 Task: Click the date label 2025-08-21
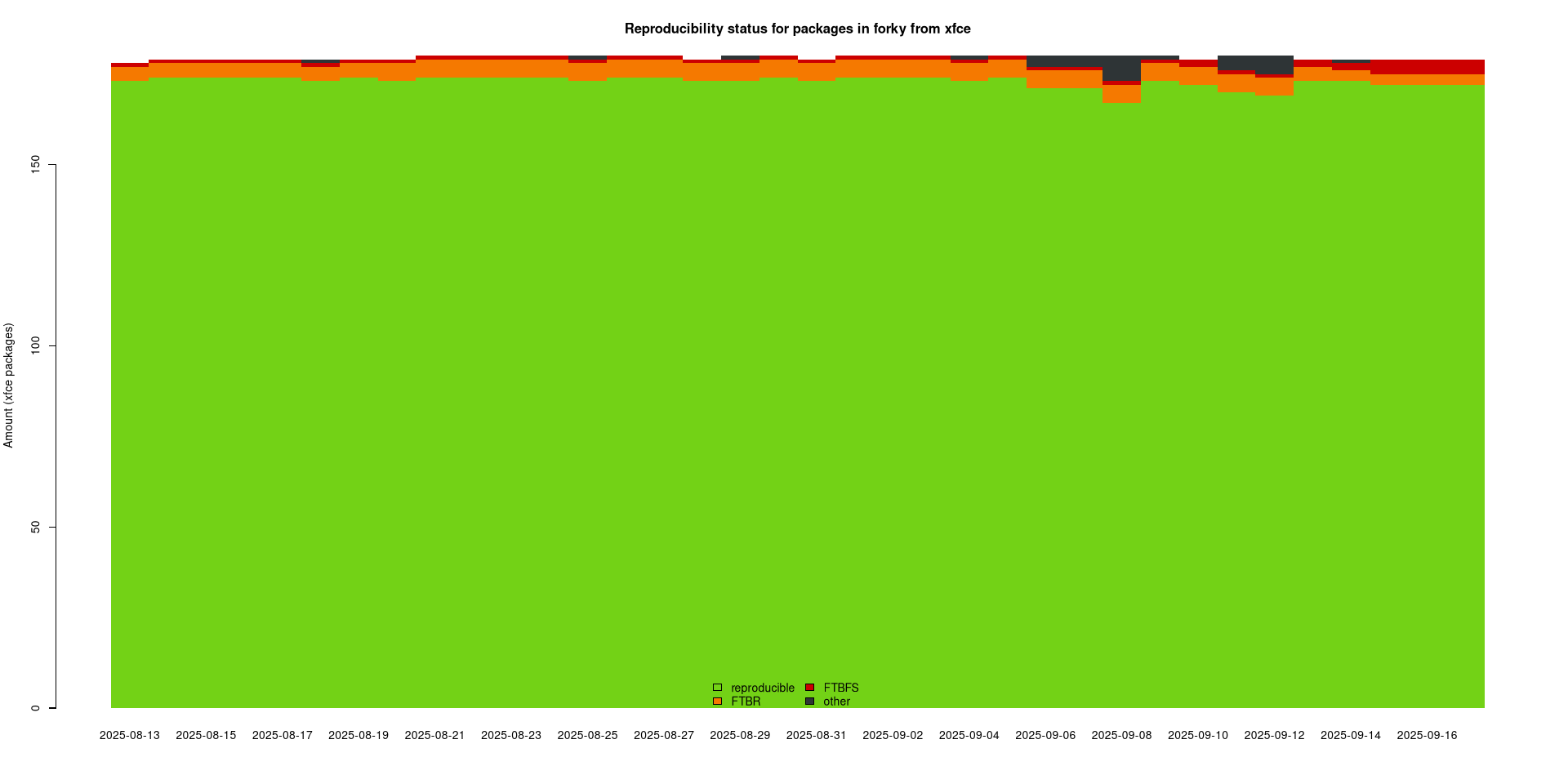click(x=434, y=735)
